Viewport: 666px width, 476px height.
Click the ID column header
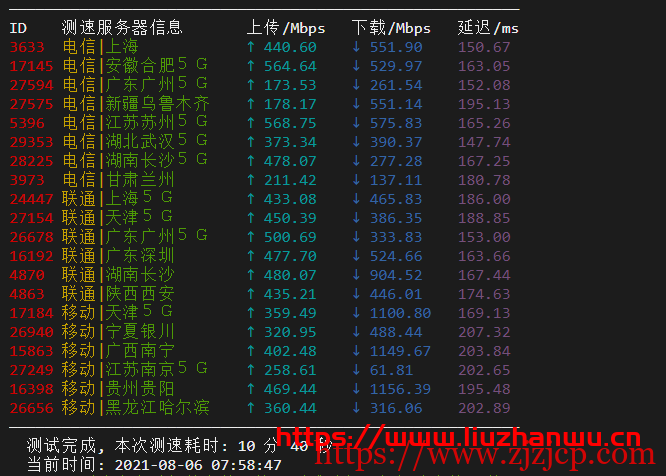click(18, 28)
